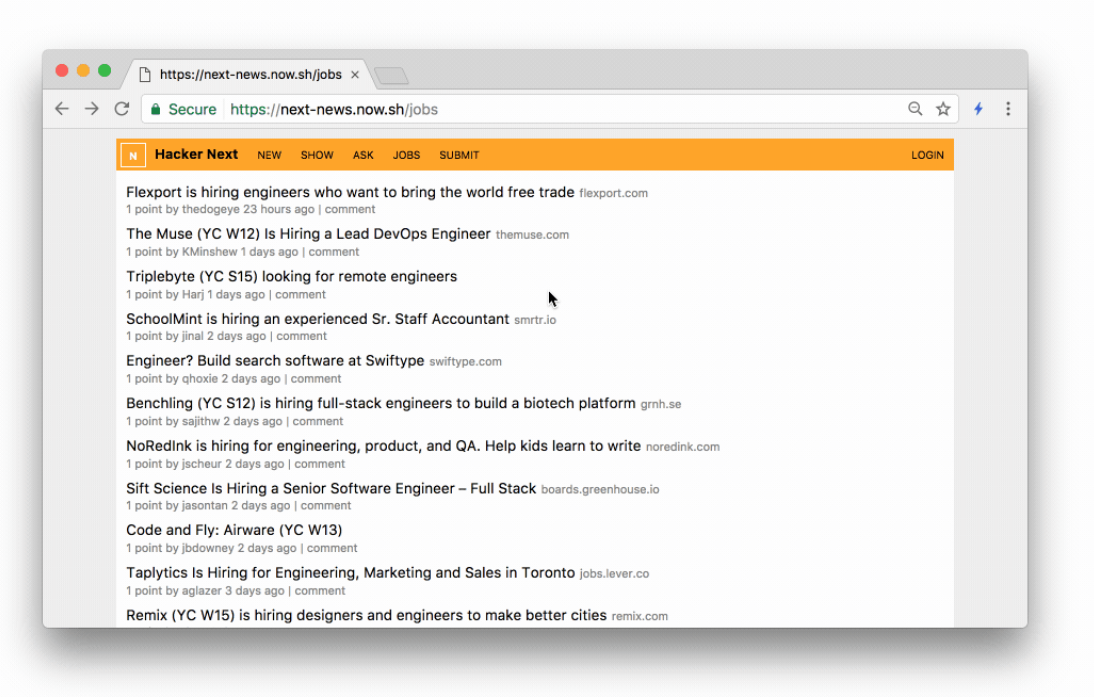
Task: Click the blue lightning bolt extension icon
Action: pyautogui.click(x=978, y=109)
